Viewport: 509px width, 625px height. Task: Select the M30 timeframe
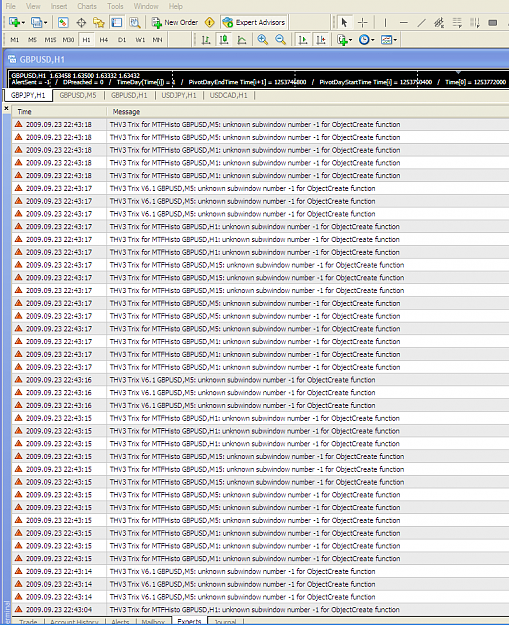click(x=68, y=39)
